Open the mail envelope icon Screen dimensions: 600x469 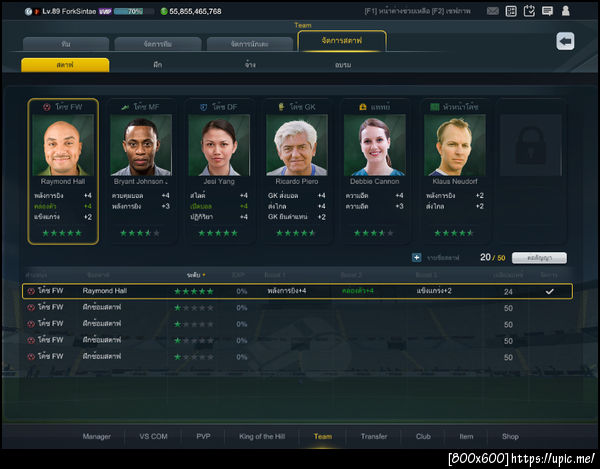click(492, 11)
